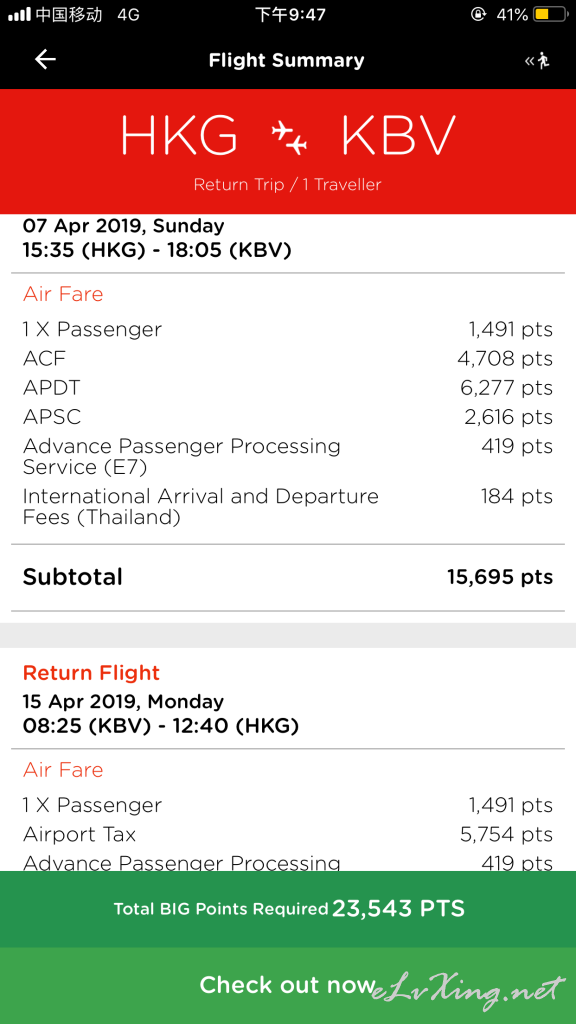Tap the airplanes icon between HKG and KBV
576x1024 pixels.
tap(289, 137)
